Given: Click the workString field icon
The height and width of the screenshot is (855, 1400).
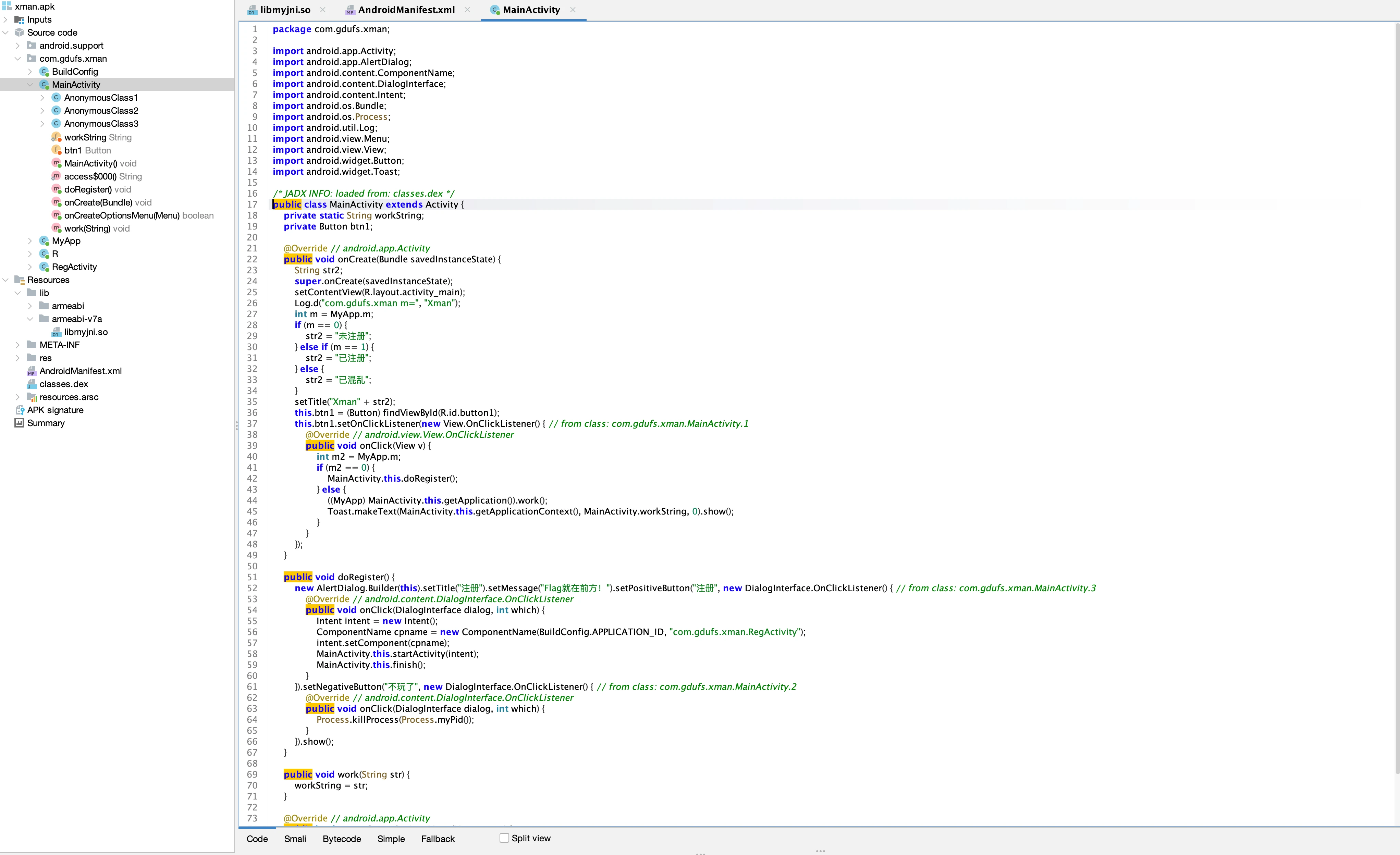Looking at the screenshot, I should tap(56, 137).
